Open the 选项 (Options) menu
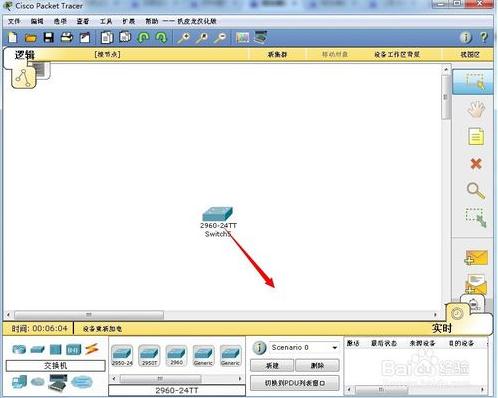The width and height of the screenshot is (498, 398). tap(60, 21)
